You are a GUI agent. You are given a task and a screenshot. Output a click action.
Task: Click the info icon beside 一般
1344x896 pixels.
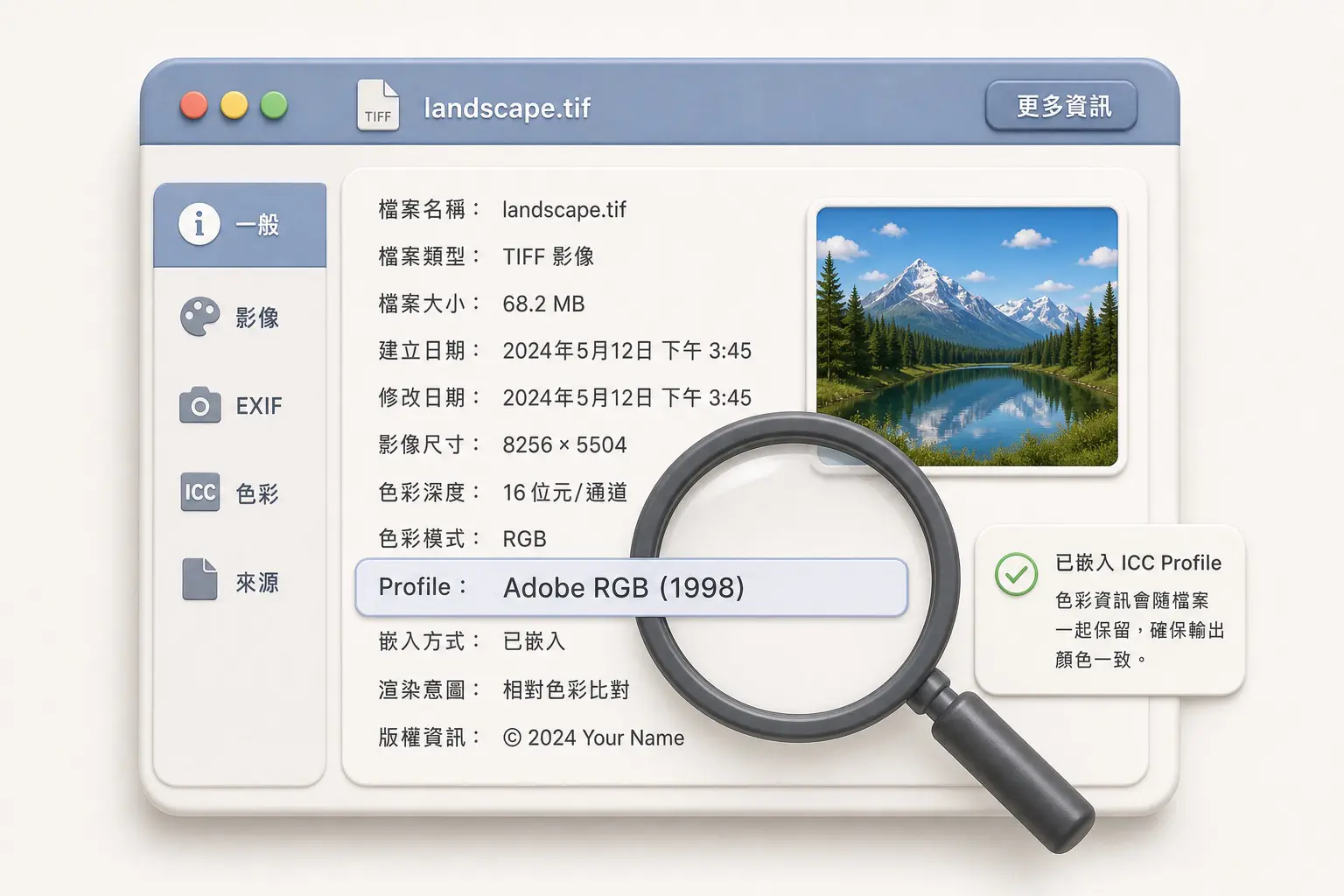pyautogui.click(x=199, y=224)
